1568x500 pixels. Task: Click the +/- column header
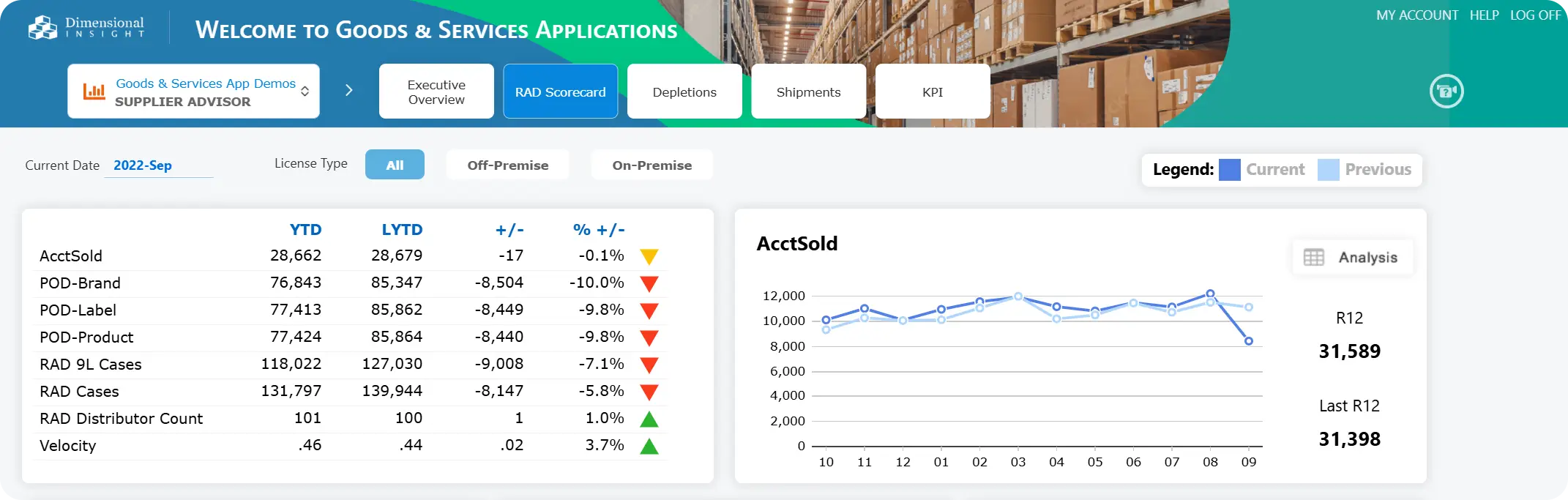509,230
